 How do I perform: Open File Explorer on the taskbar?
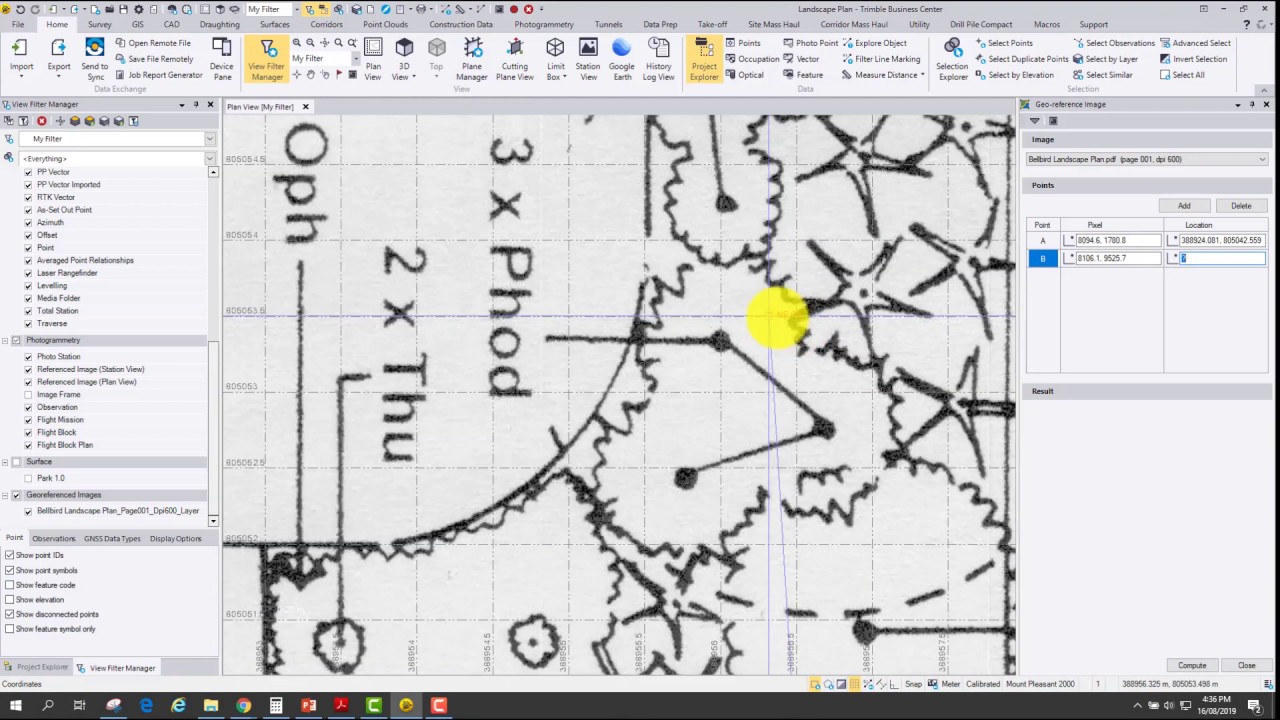(211, 705)
